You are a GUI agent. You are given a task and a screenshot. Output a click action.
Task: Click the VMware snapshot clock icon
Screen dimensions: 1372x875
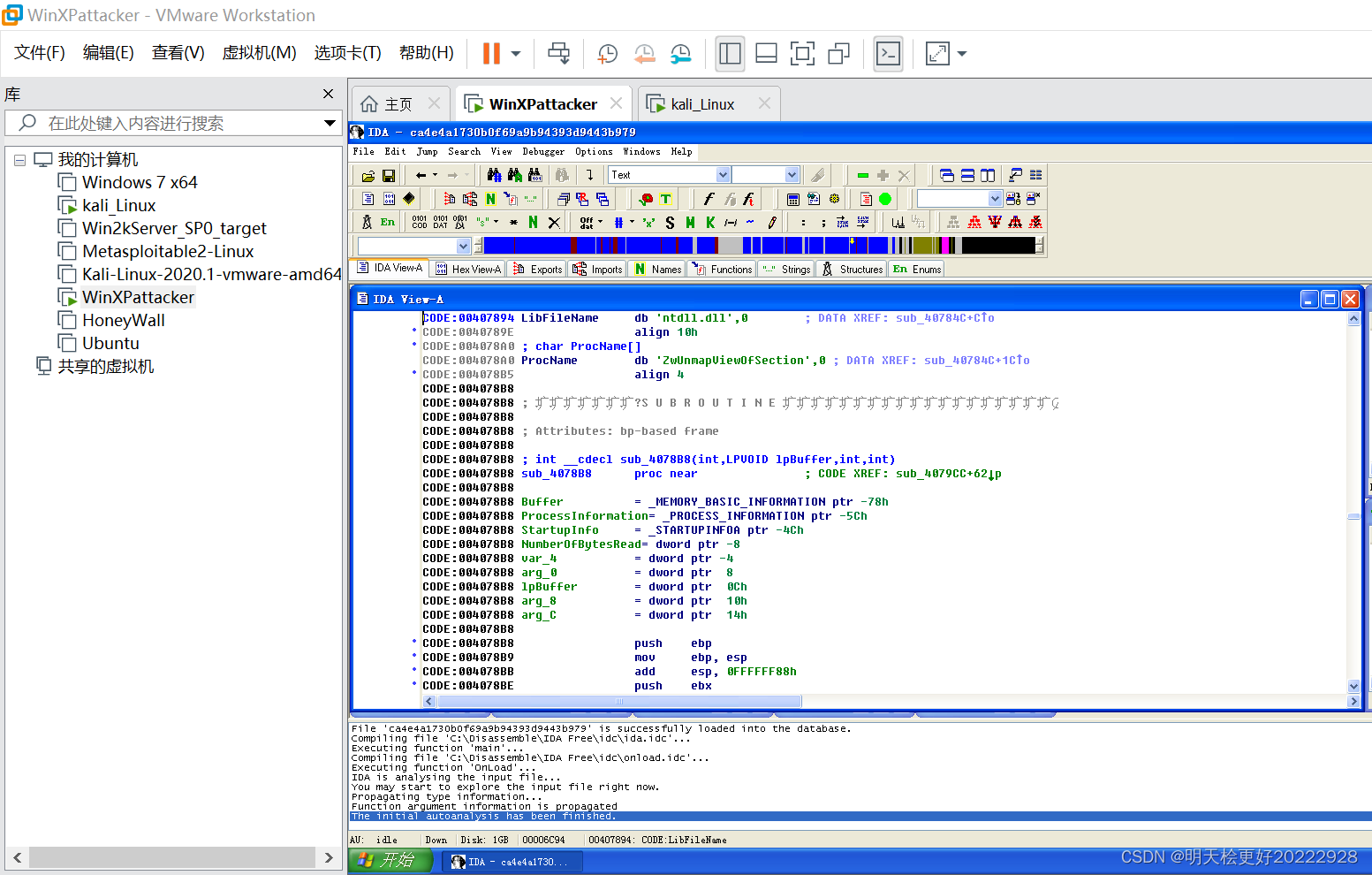[607, 54]
